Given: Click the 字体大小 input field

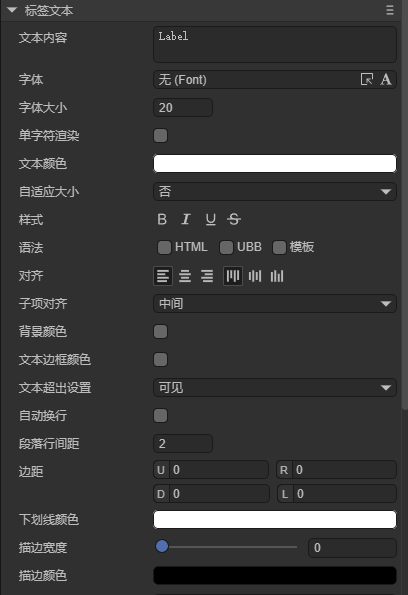Looking at the screenshot, I should [x=183, y=108].
